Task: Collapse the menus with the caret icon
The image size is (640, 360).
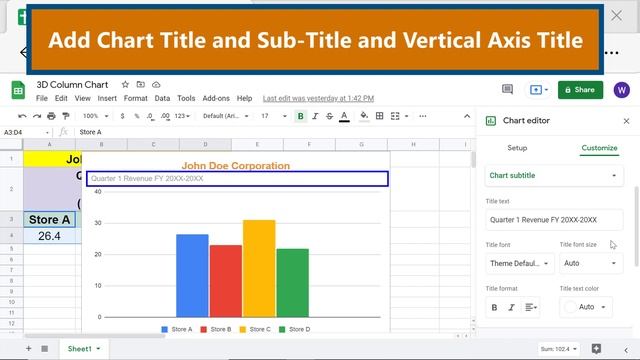Action: click(x=467, y=116)
